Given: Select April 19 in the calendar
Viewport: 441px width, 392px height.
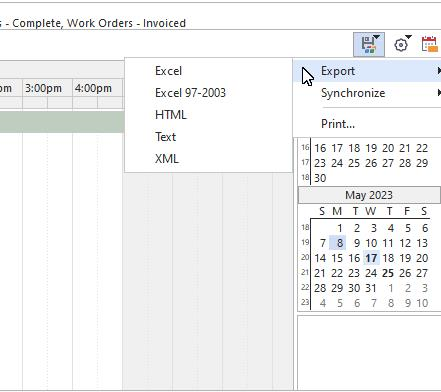Looking at the screenshot, I should click(x=371, y=148).
